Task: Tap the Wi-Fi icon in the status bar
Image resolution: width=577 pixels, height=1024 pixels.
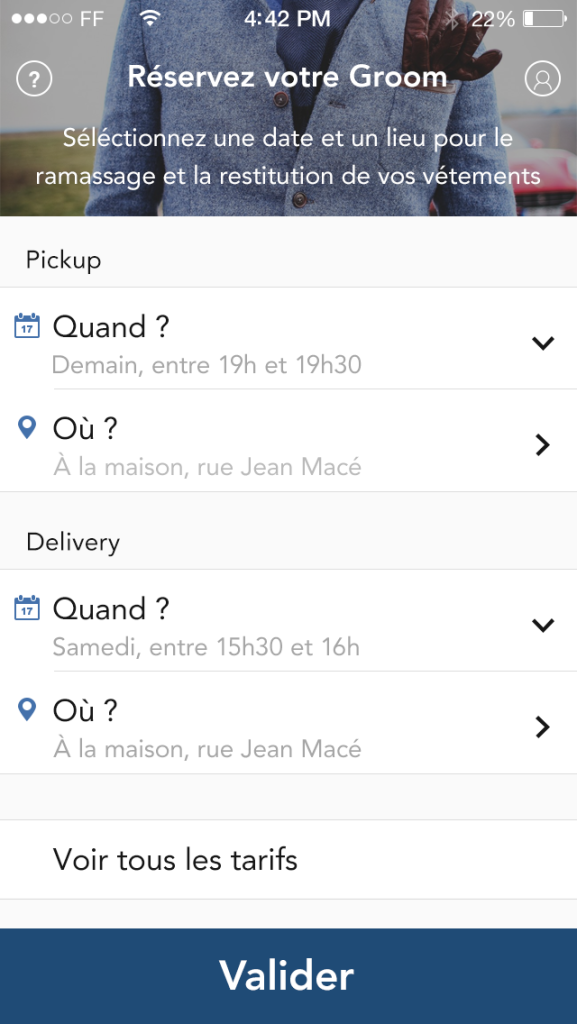Action: [x=151, y=16]
